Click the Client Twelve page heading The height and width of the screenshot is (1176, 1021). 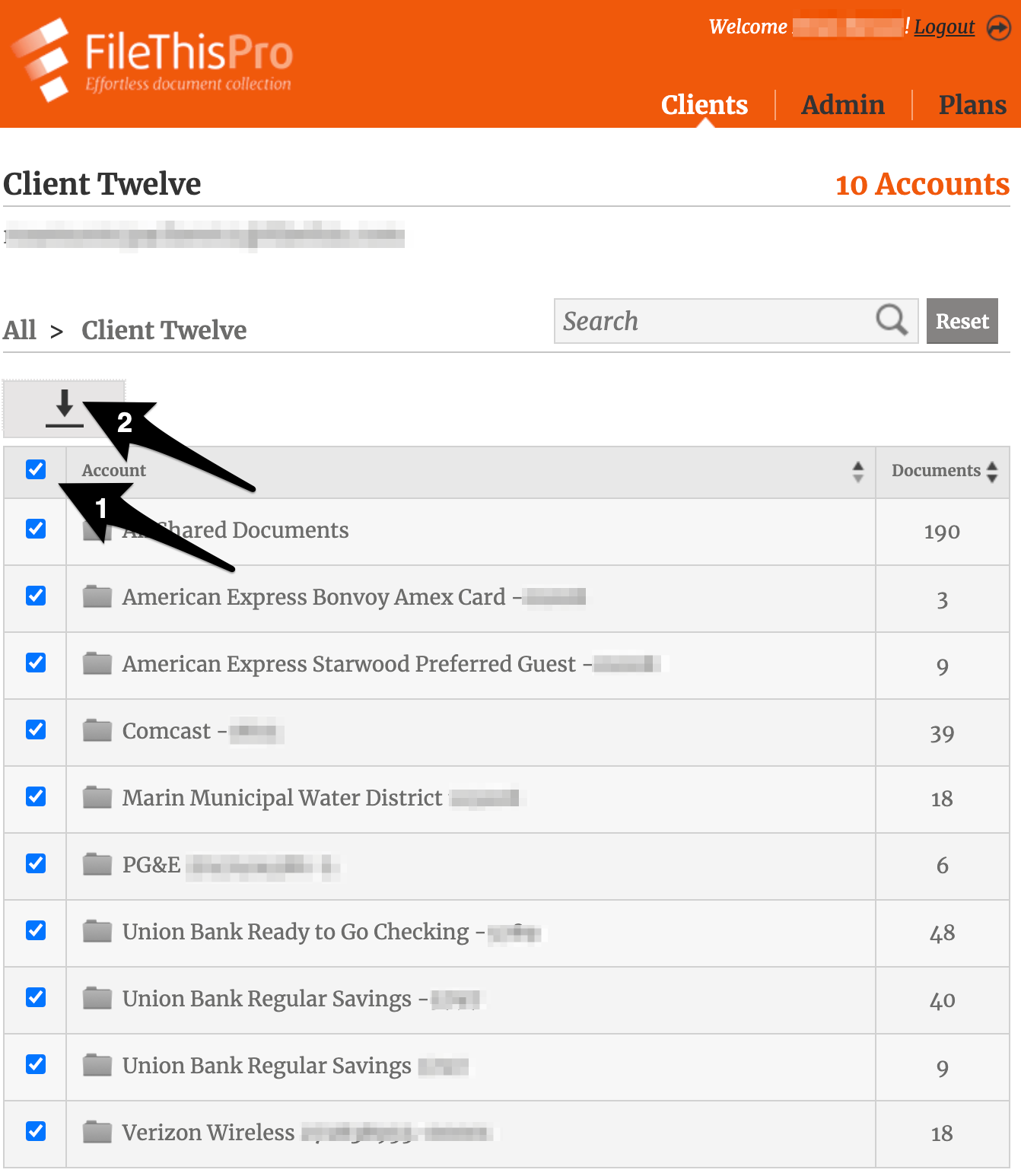102,184
